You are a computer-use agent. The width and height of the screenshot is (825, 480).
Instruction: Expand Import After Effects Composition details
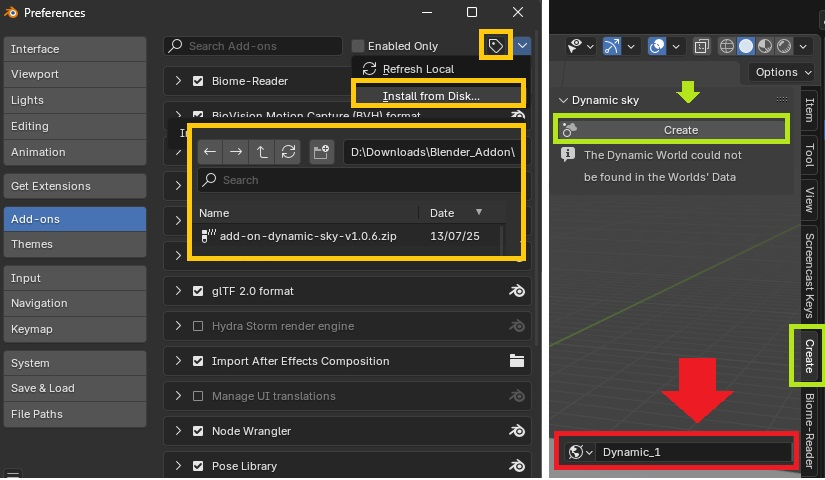(x=178, y=361)
